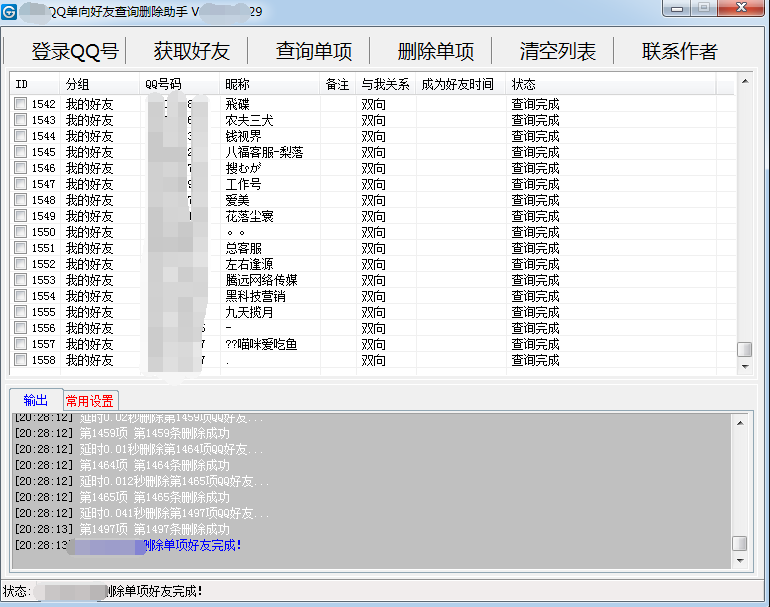This screenshot has height=607, width=770.
Task: Click the 状态 column header
Action: (610, 84)
